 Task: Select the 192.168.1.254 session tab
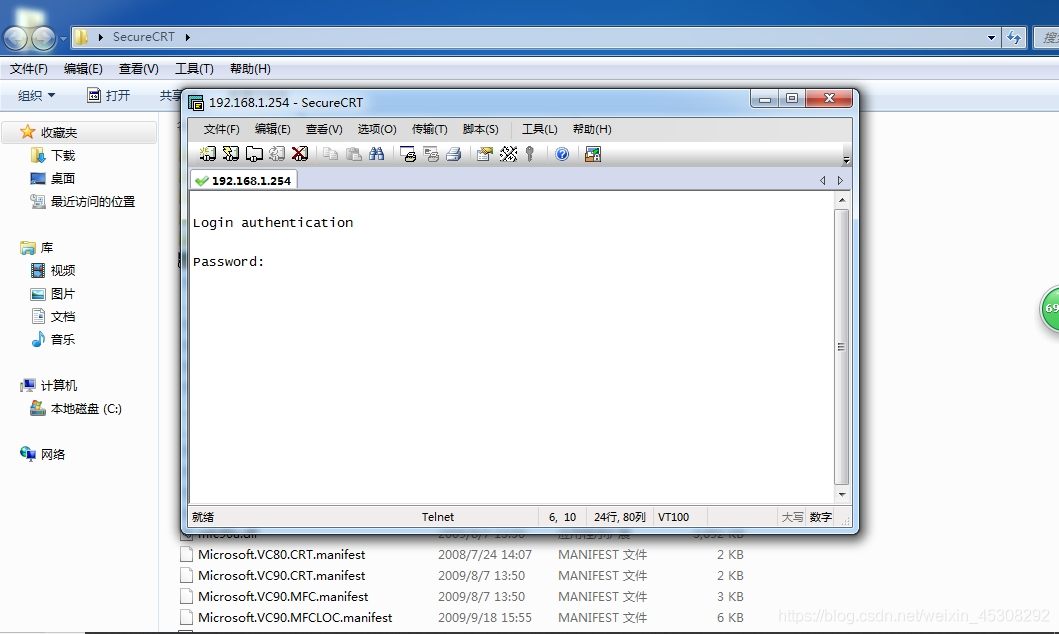coord(244,180)
